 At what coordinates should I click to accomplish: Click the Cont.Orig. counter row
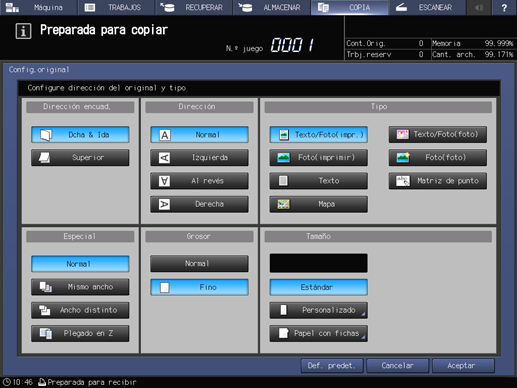[387, 43]
